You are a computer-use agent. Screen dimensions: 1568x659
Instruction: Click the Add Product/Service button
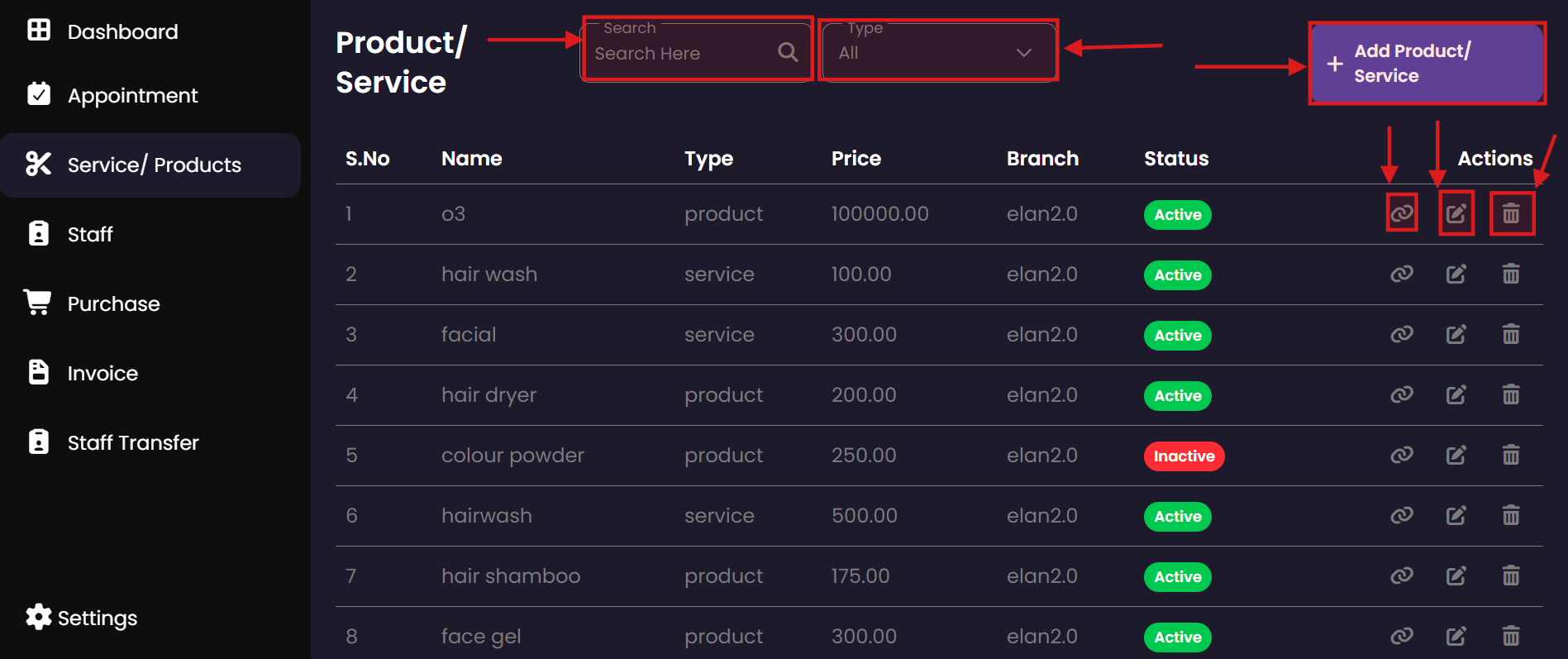1427,64
